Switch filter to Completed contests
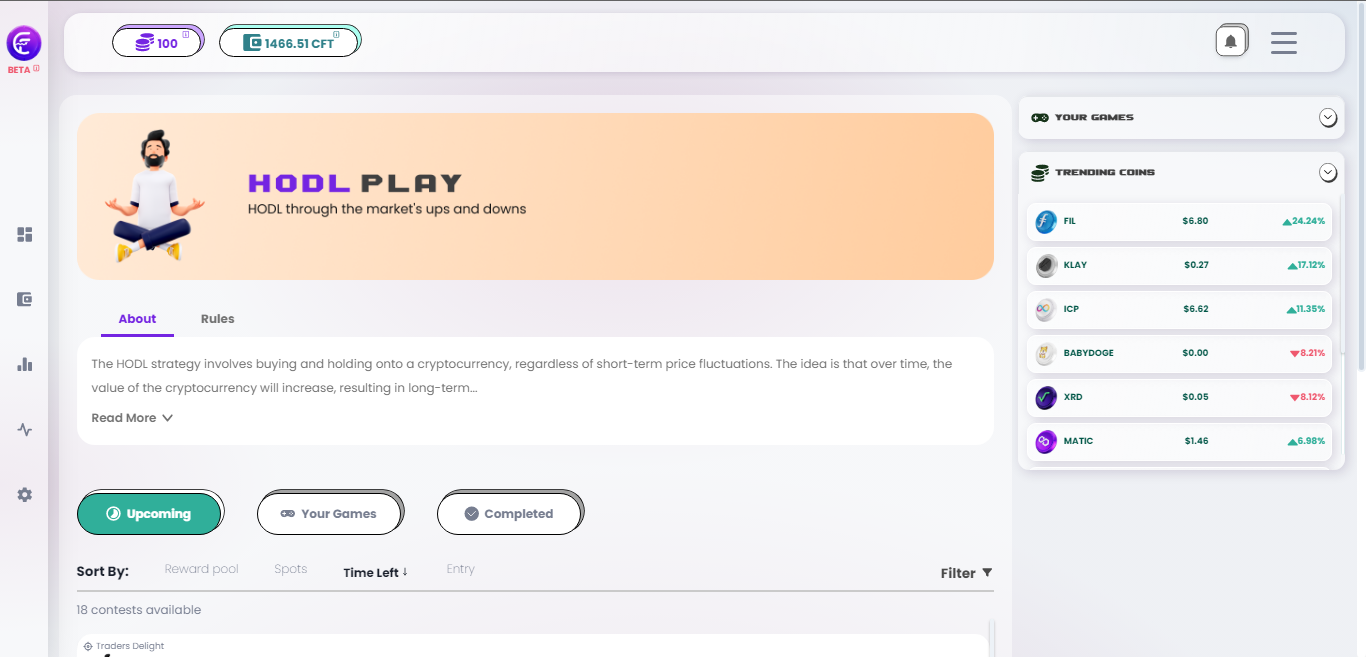The width and height of the screenshot is (1366, 657). [510, 513]
